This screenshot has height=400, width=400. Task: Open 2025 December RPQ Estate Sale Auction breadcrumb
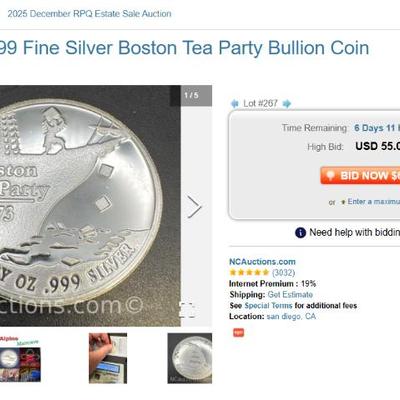pyautogui.click(x=89, y=14)
